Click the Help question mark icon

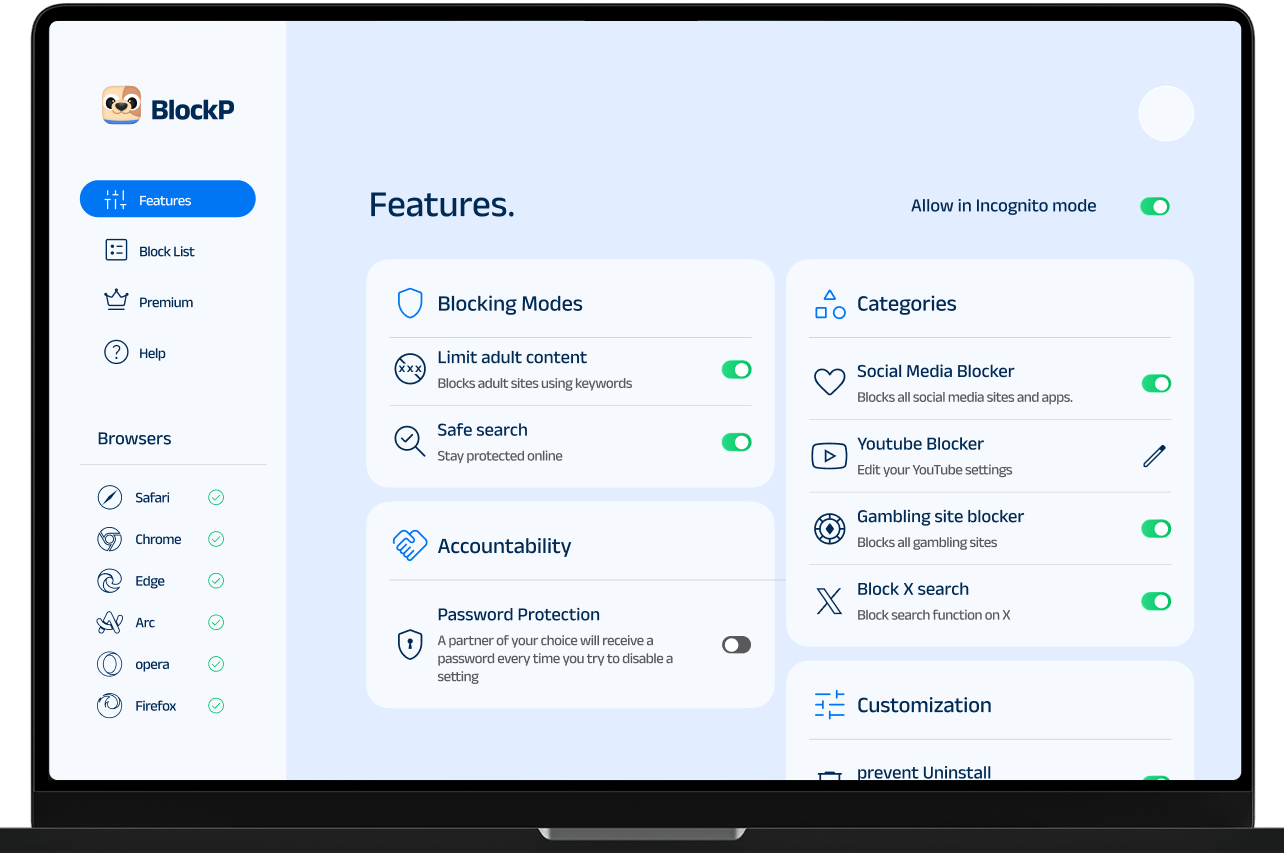click(116, 352)
